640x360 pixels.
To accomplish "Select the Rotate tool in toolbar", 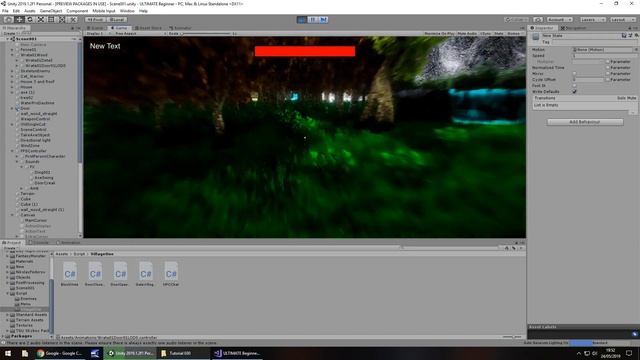I will [x=30, y=20].
